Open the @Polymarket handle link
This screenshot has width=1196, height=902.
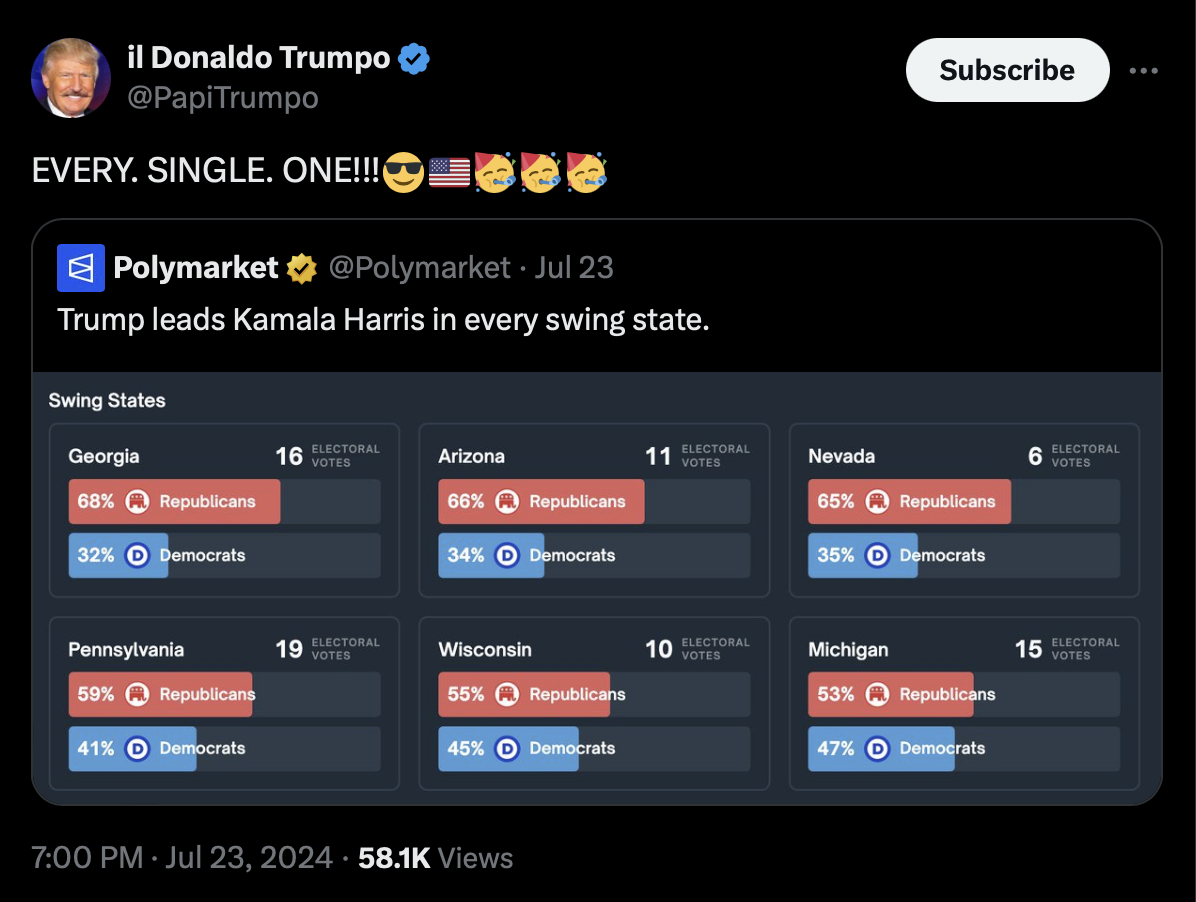420,268
